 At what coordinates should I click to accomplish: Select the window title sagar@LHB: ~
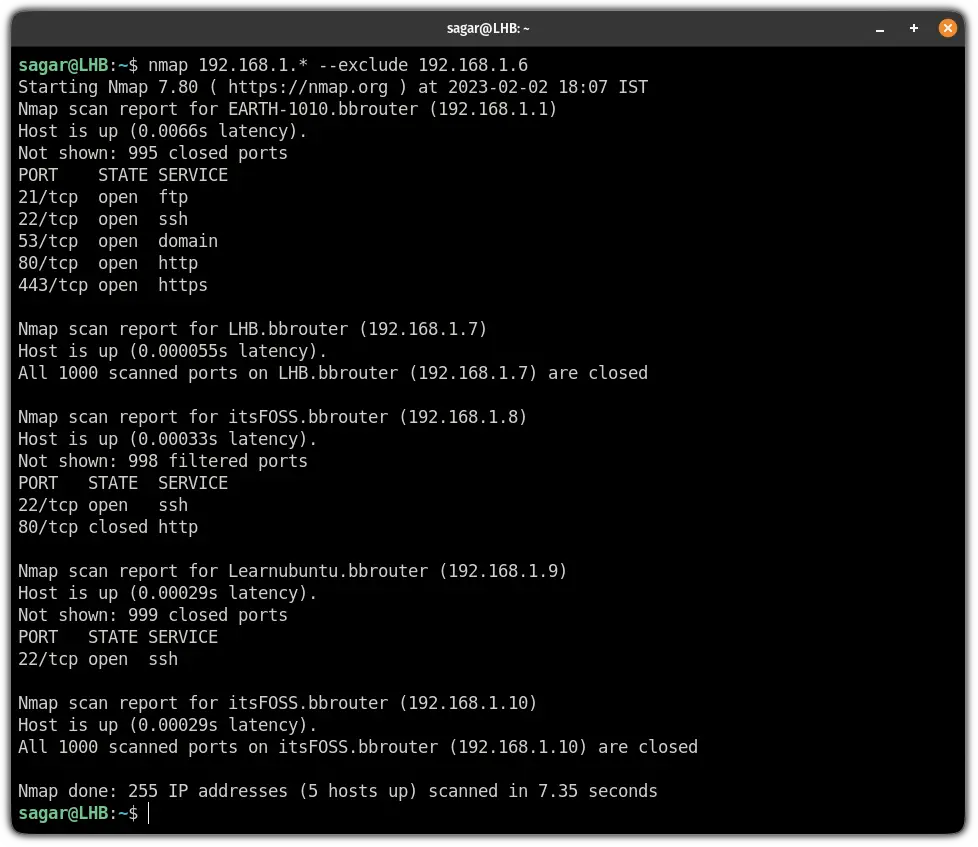[x=488, y=28]
